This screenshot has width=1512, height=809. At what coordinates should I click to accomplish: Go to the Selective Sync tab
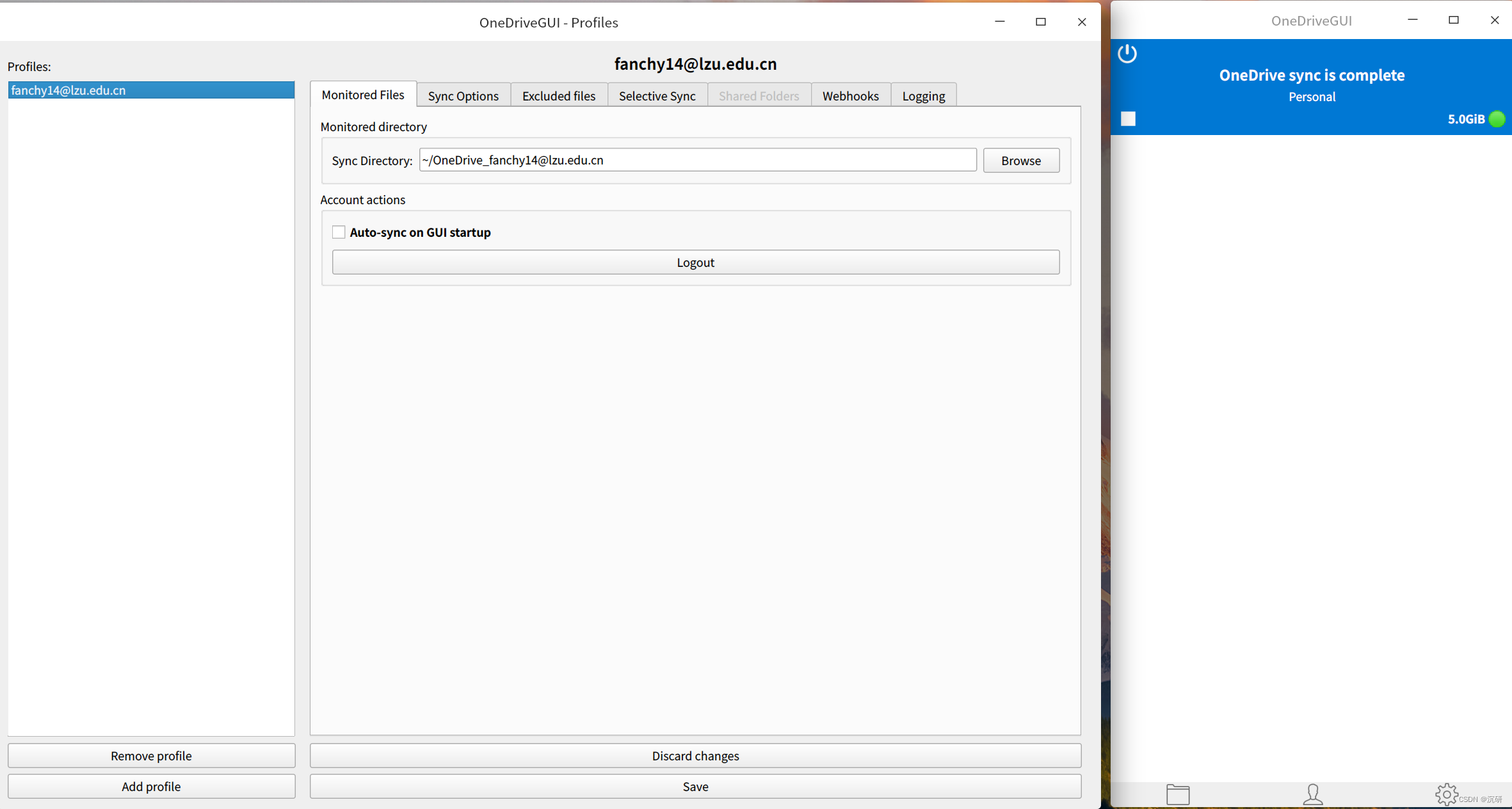(x=657, y=96)
